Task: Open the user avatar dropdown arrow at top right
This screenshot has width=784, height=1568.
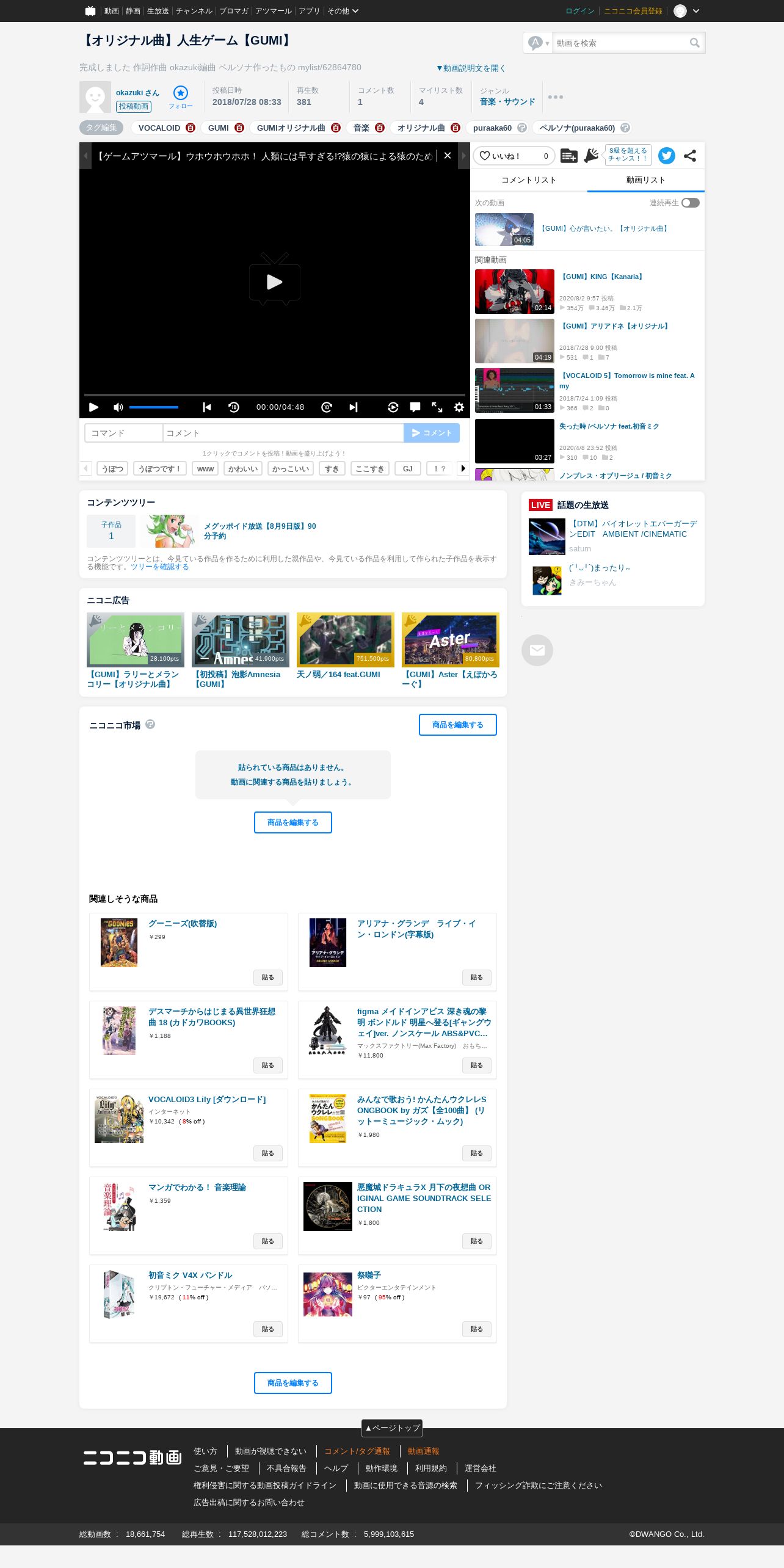Action: coord(696,11)
